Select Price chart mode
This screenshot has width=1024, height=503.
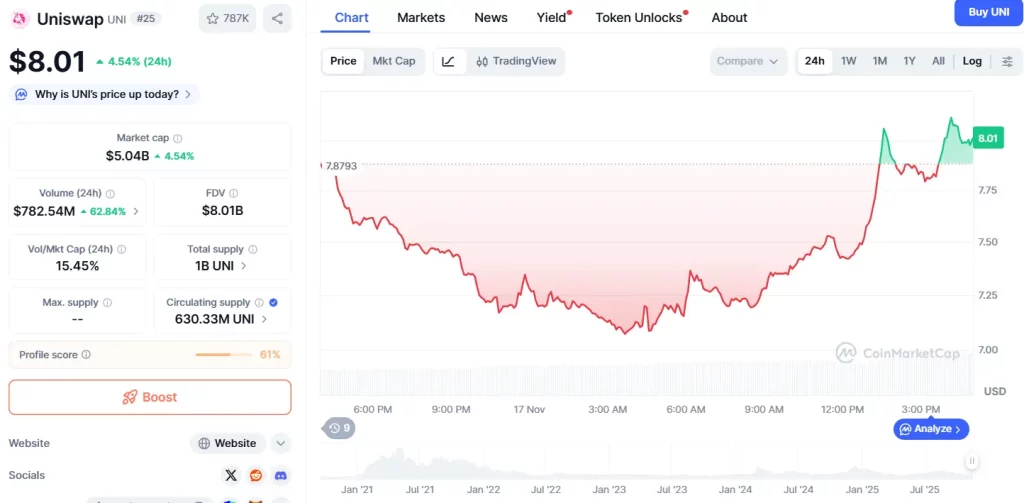pos(343,61)
